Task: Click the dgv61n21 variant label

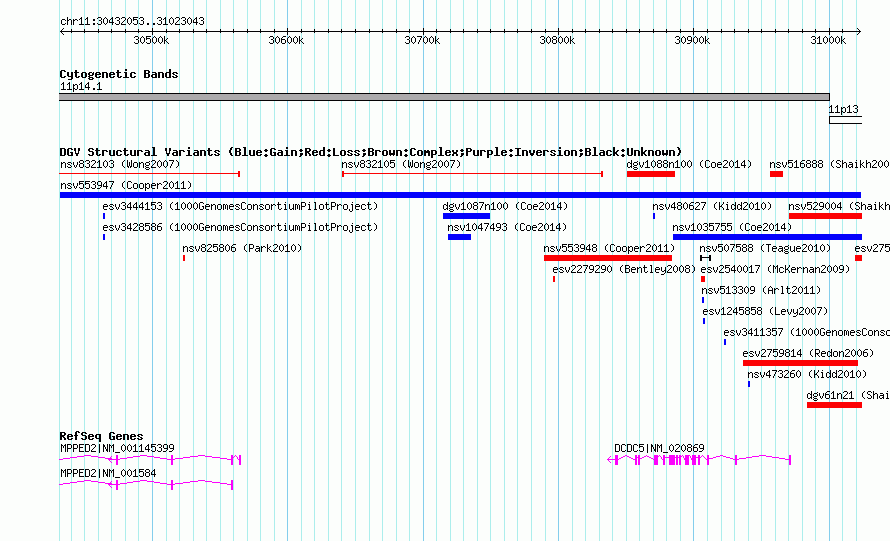Action: click(x=848, y=395)
